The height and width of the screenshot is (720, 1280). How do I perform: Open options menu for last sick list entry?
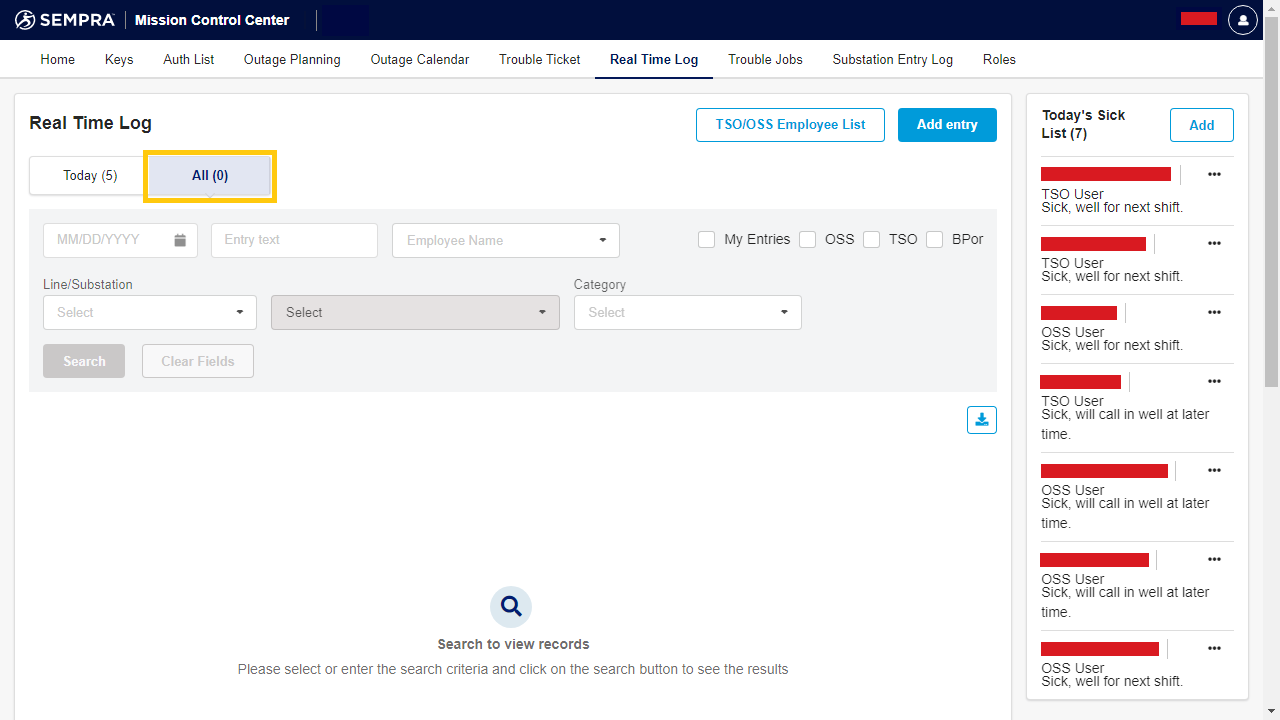[x=1214, y=648]
